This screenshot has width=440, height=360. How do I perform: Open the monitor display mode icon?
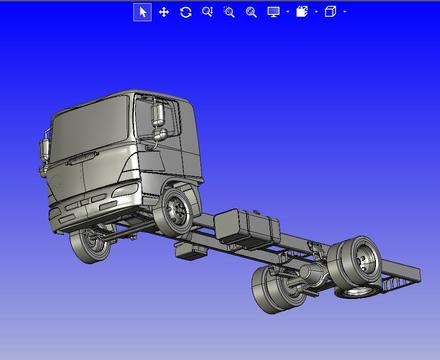pyautogui.click(x=273, y=12)
